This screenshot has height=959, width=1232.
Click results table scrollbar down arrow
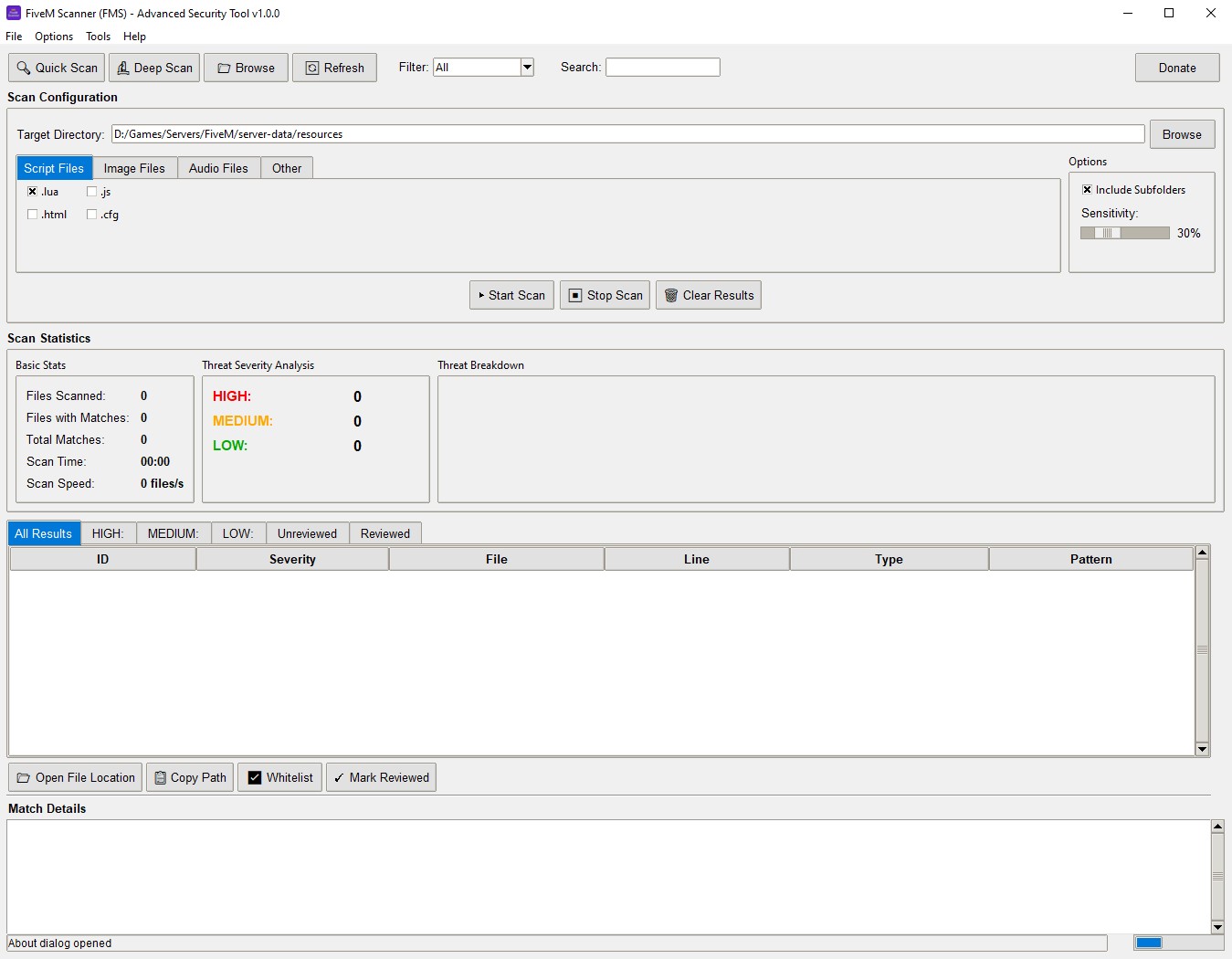pyautogui.click(x=1202, y=749)
